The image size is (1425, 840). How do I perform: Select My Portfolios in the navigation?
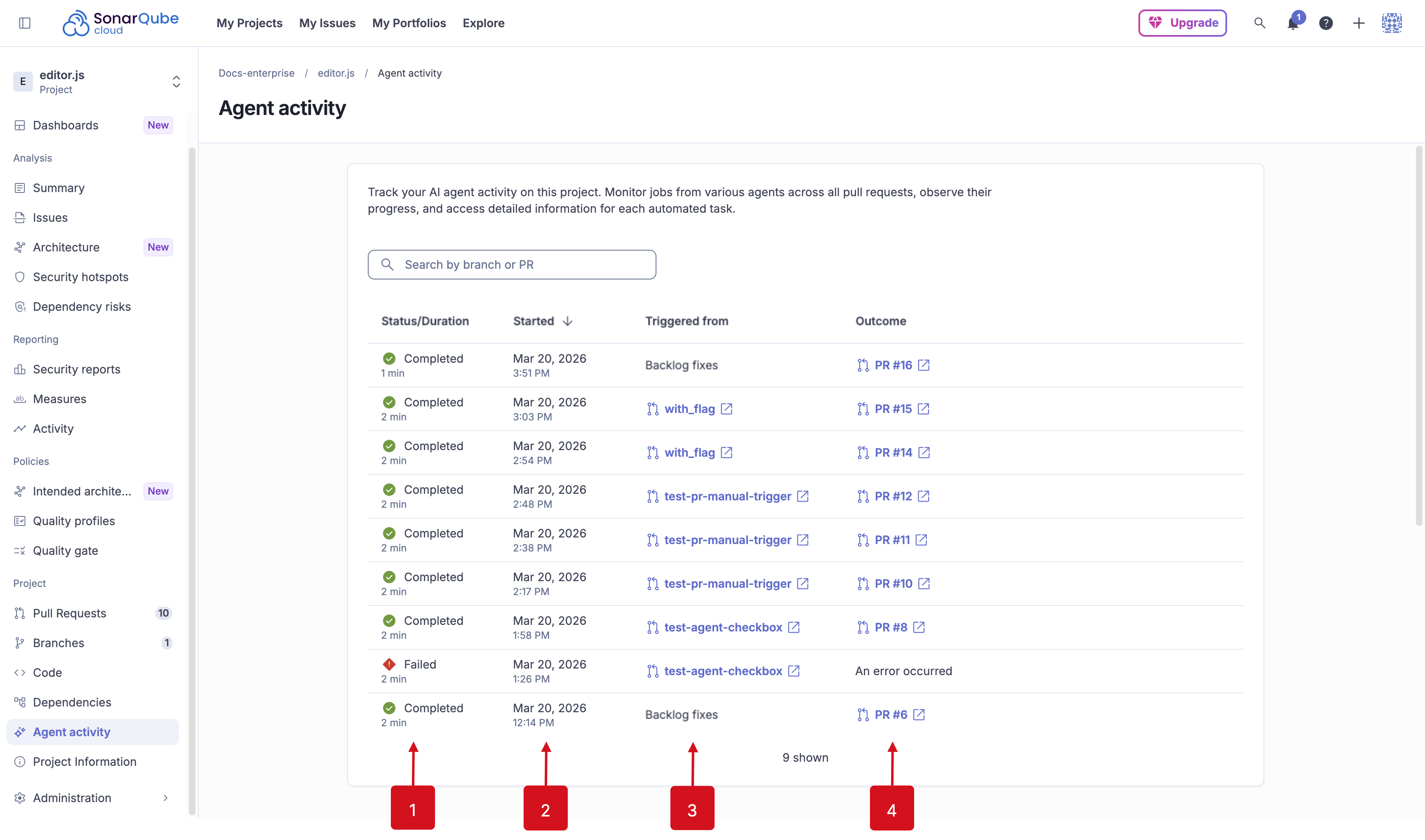point(409,23)
